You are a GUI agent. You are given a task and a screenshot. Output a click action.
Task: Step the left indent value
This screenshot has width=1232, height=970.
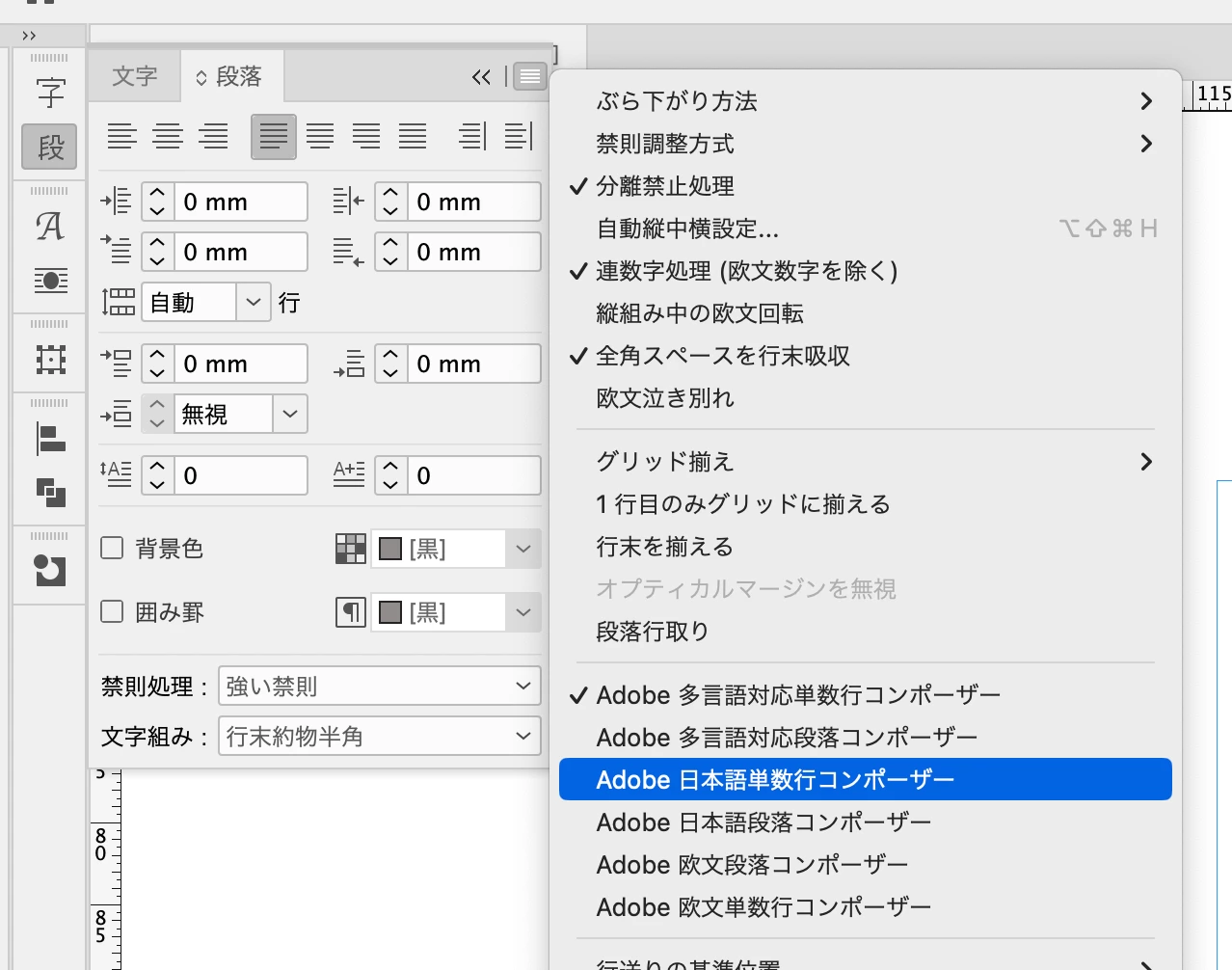point(158,202)
